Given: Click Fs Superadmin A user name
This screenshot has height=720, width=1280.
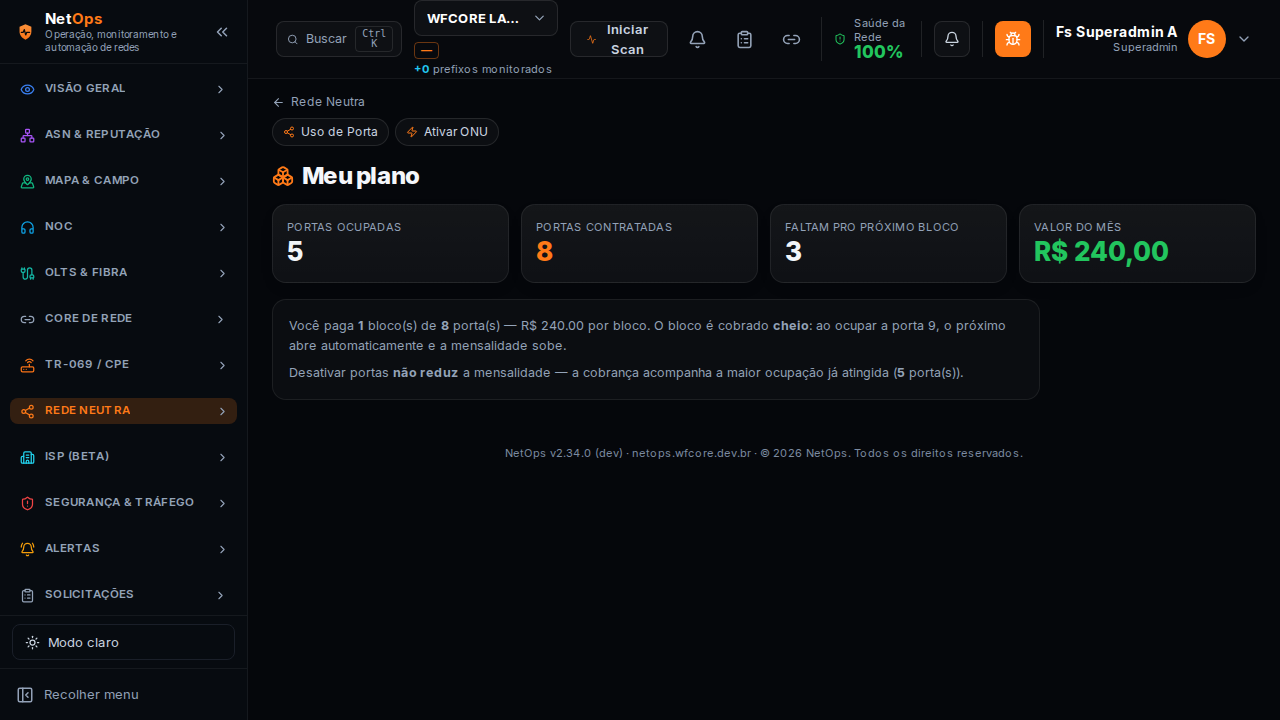Looking at the screenshot, I should (x=1116, y=32).
